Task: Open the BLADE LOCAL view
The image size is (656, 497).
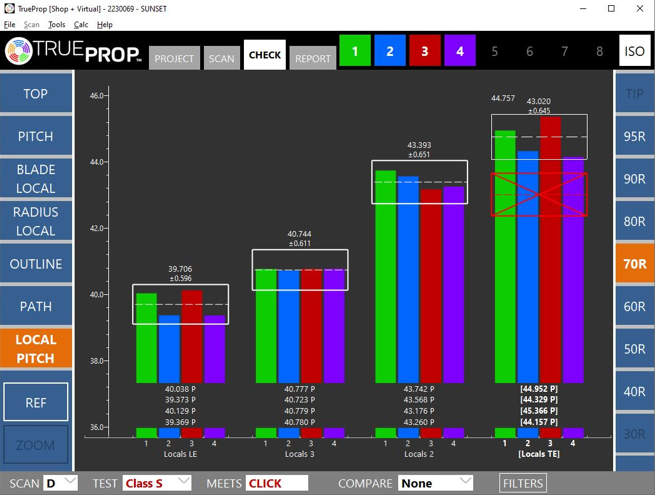Action: (x=36, y=179)
